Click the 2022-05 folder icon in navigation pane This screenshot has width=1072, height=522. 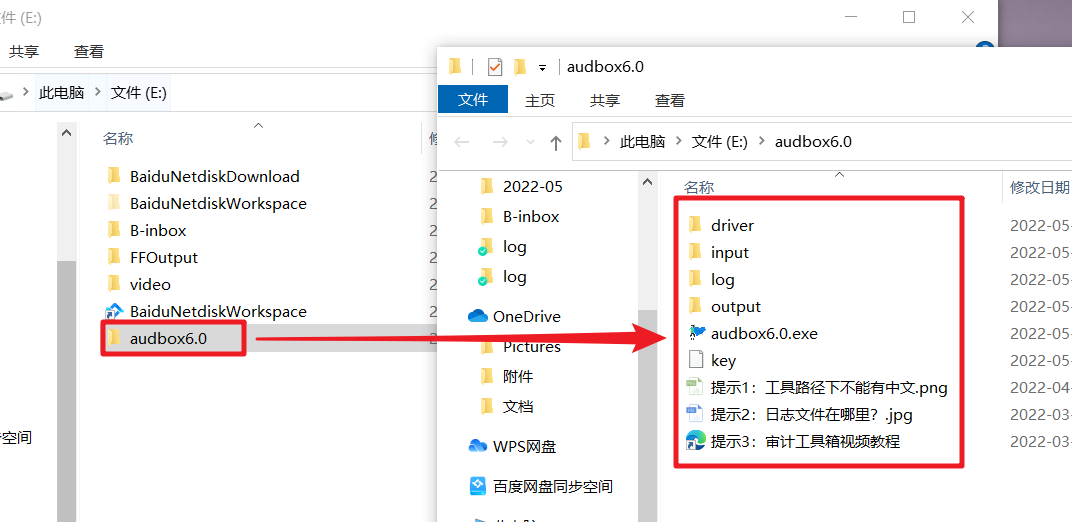point(487,186)
